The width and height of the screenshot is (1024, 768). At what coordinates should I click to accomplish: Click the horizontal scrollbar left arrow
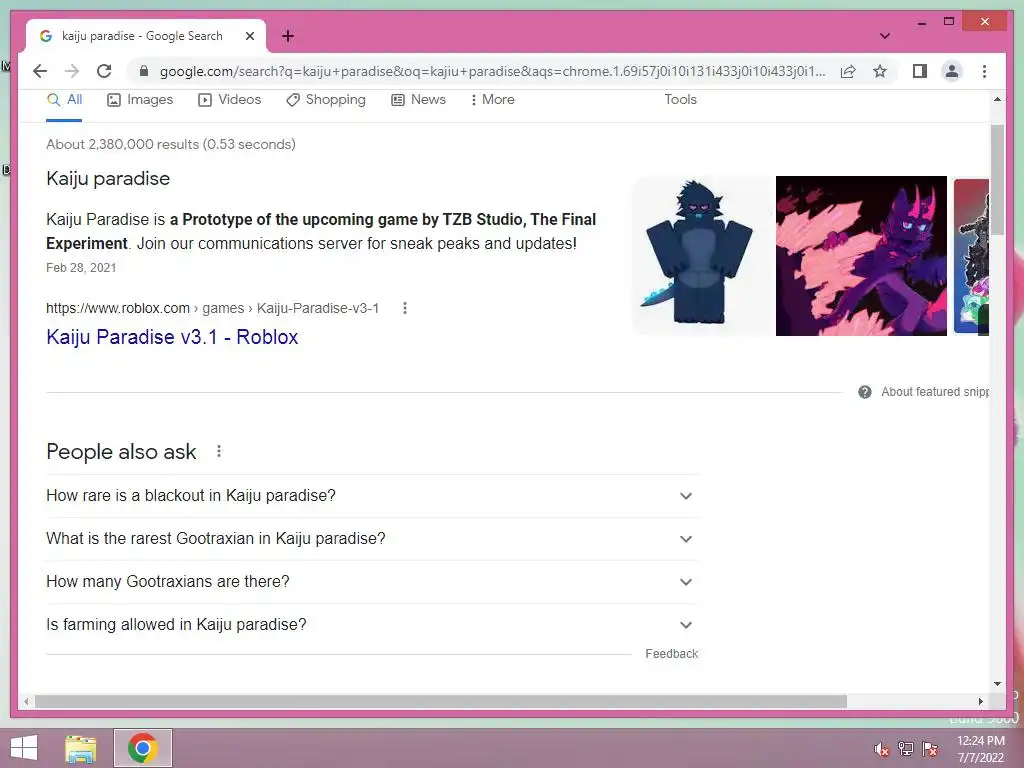pyautogui.click(x=26, y=701)
